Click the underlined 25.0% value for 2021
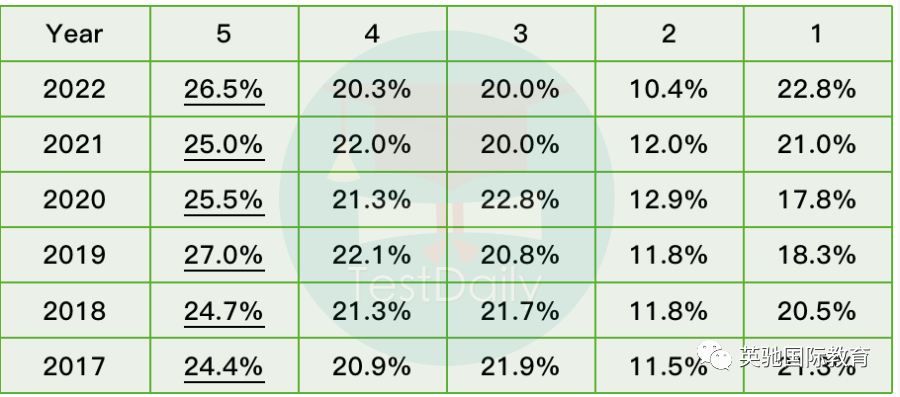Image resolution: width=900 pixels, height=397 pixels. [224, 145]
